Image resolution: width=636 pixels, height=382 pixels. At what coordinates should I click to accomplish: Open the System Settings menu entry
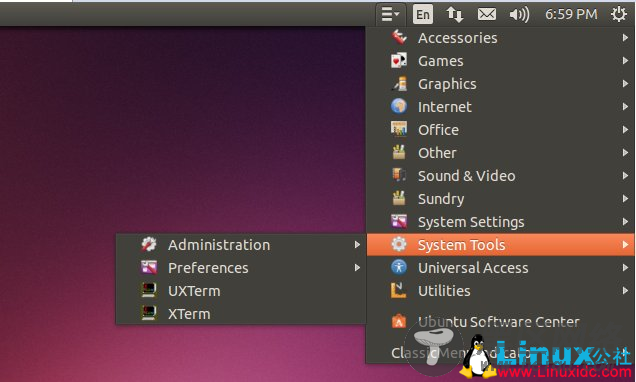[x=501, y=221]
